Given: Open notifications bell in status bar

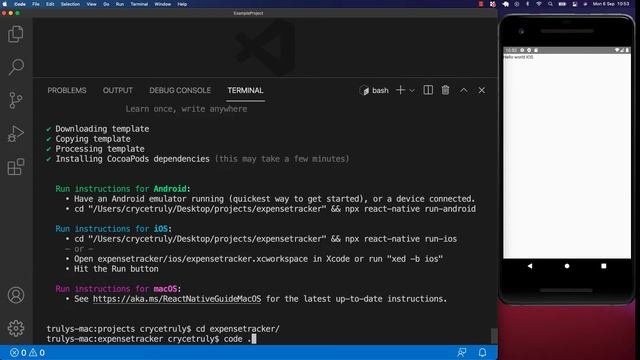Looking at the screenshot, I should (482, 352).
